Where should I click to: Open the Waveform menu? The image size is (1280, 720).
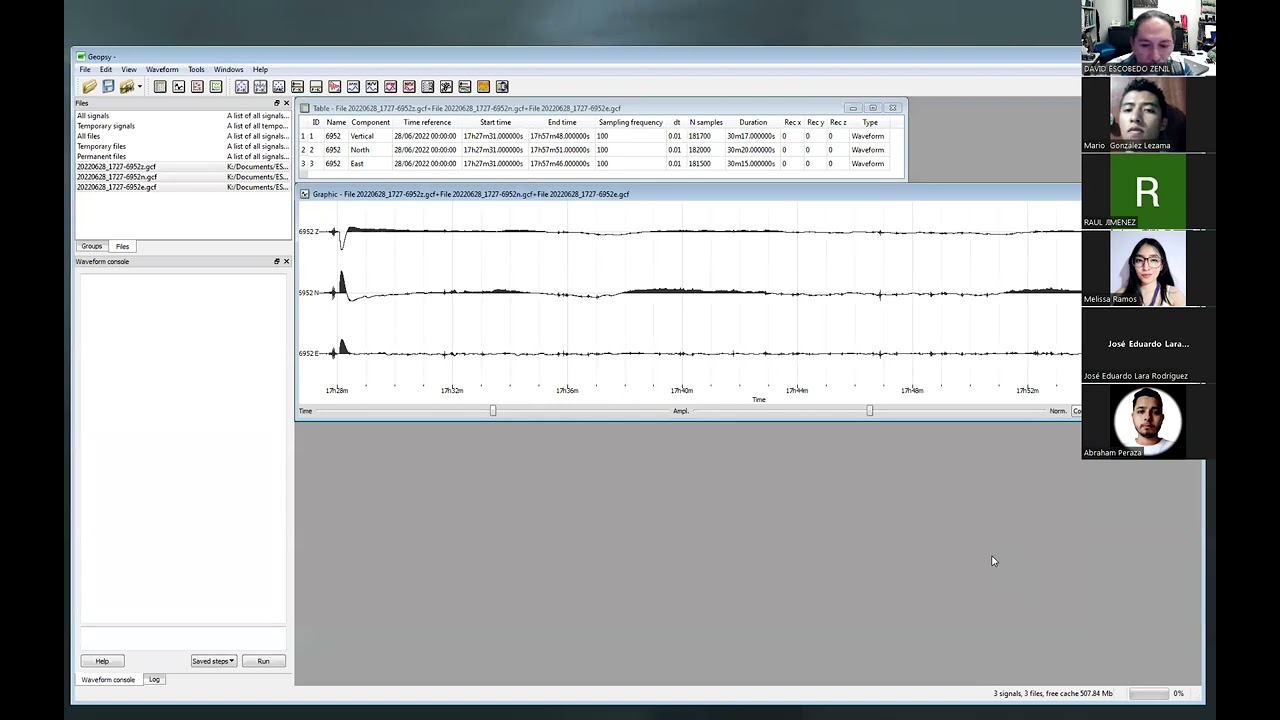(162, 70)
